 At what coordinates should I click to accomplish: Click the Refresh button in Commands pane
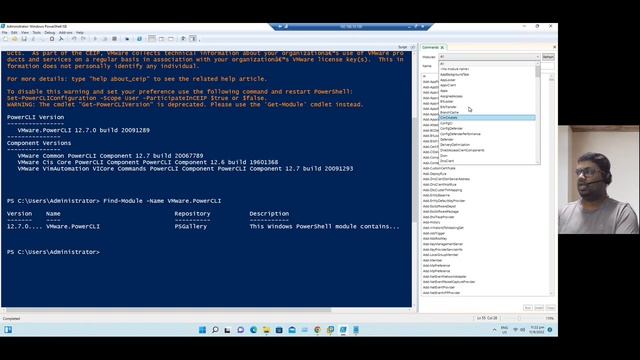tap(548, 57)
